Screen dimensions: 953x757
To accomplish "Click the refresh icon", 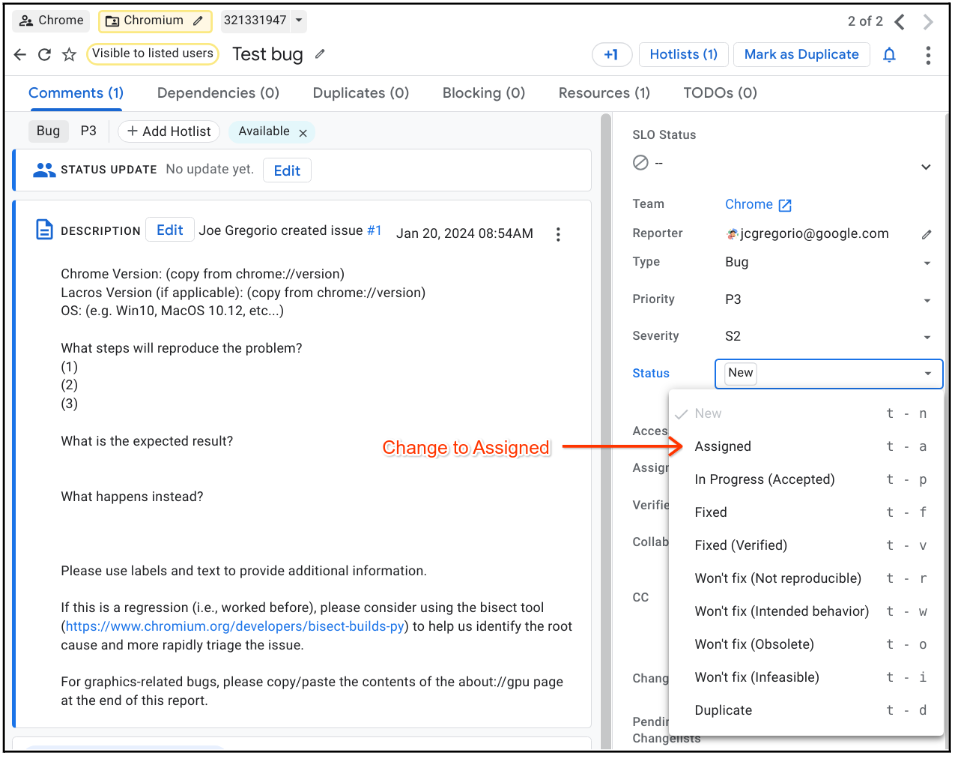I will (44, 55).
